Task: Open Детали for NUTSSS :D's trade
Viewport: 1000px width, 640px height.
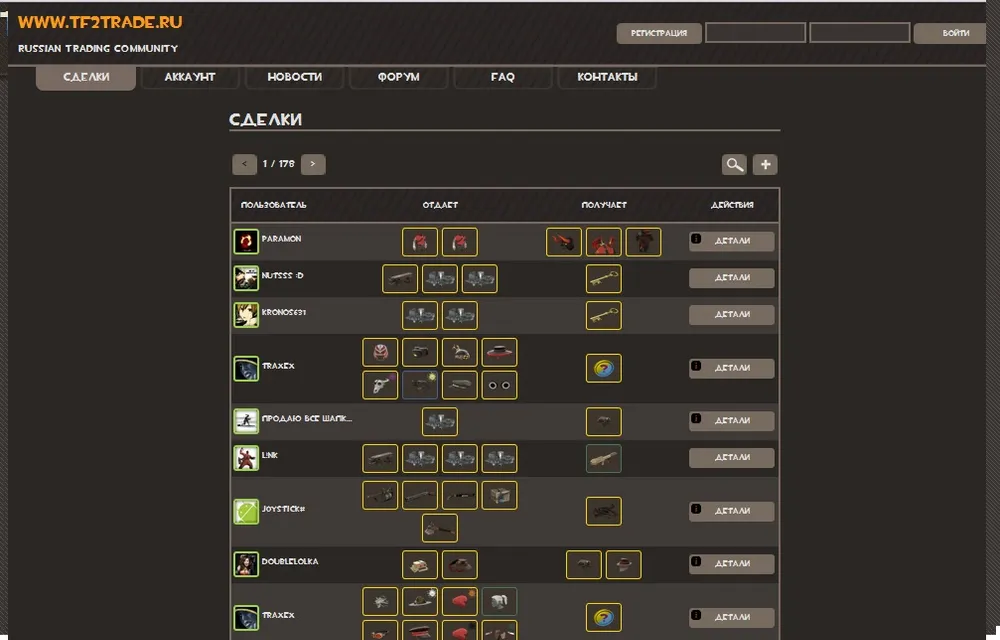Action: [732, 278]
